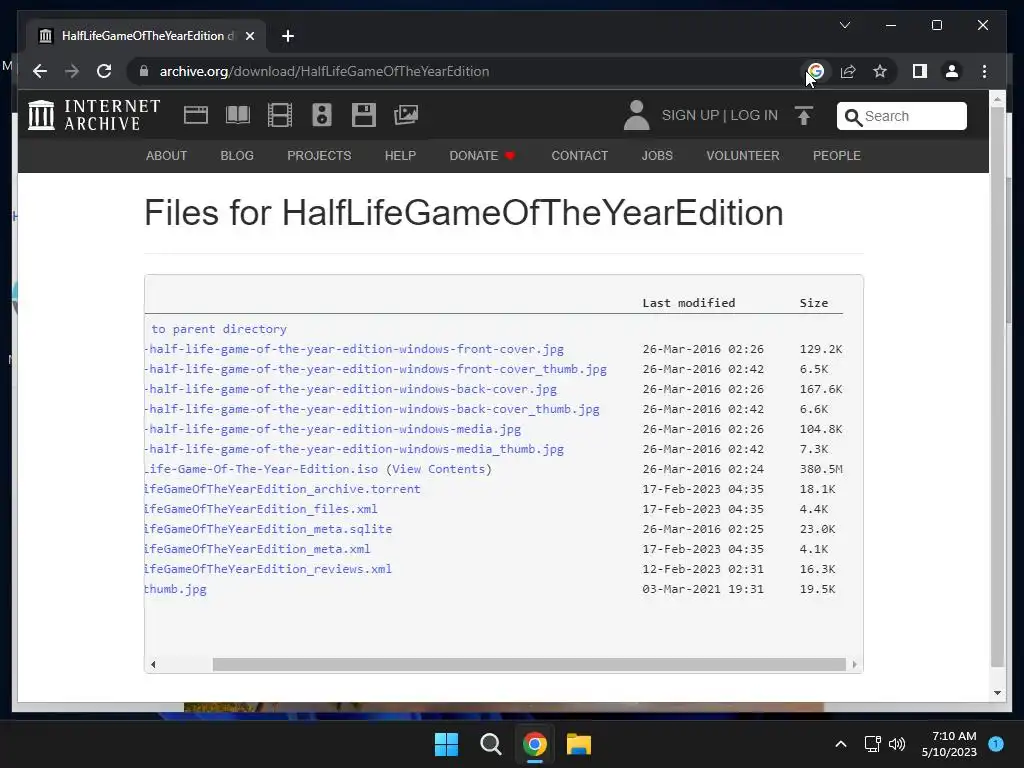Click the network tray icon
This screenshot has width=1024, height=768.
tap(872, 744)
